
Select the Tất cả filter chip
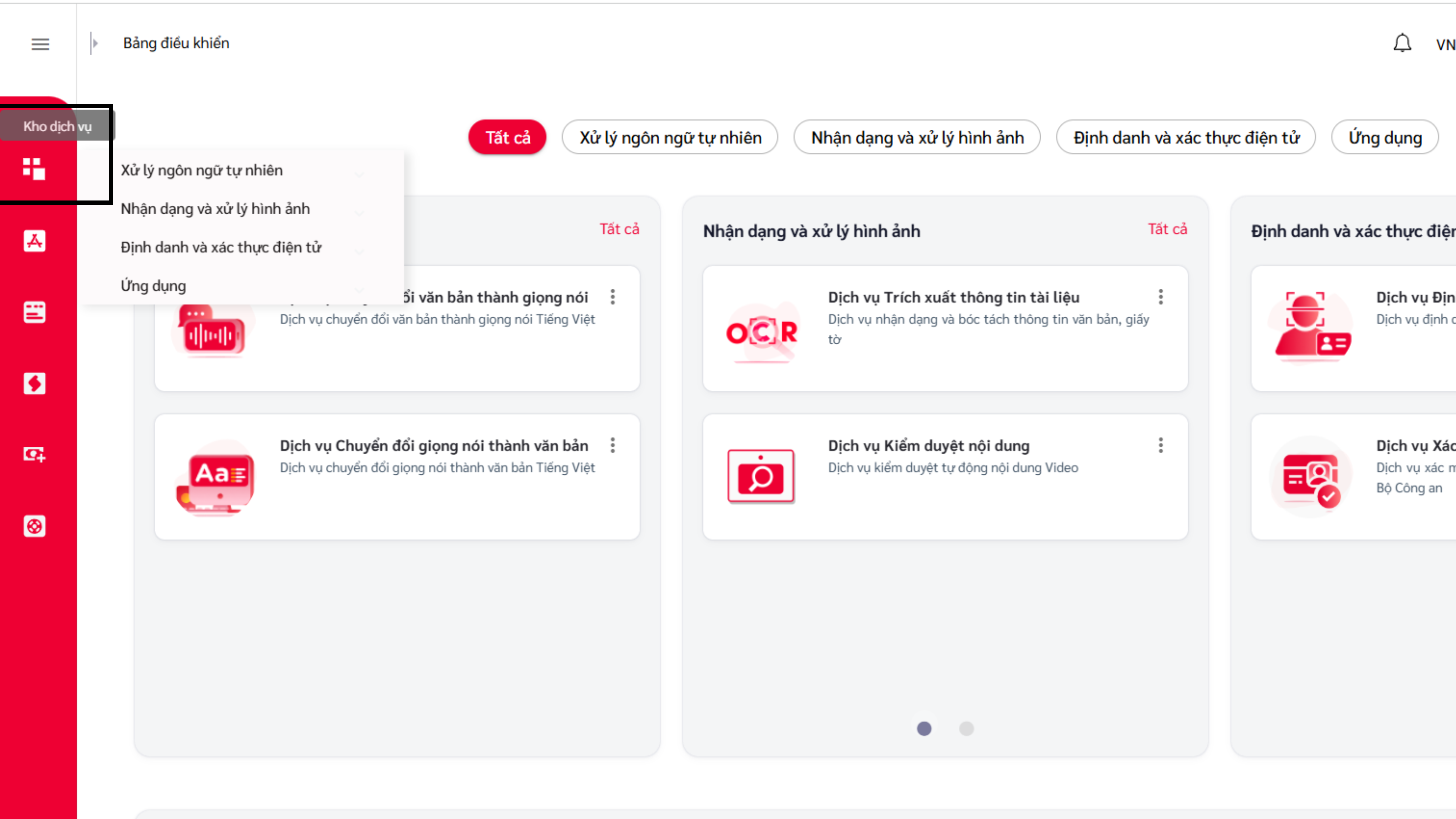pyautogui.click(x=508, y=138)
